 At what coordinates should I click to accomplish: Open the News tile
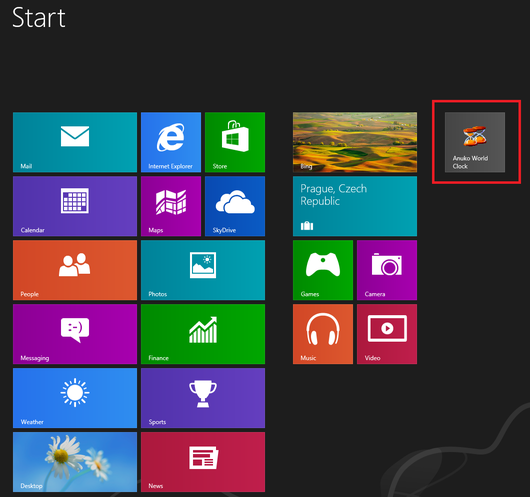(x=203, y=462)
